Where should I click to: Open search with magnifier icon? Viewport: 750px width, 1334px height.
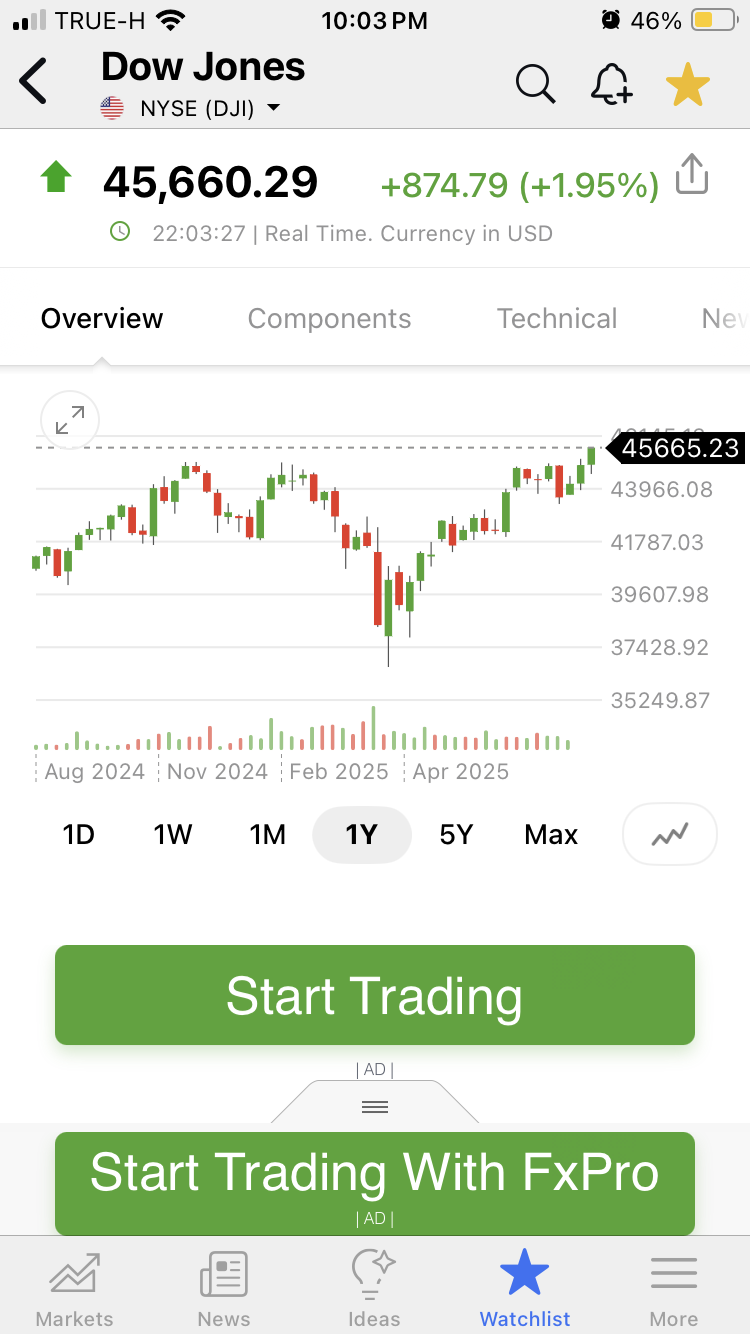pos(535,83)
